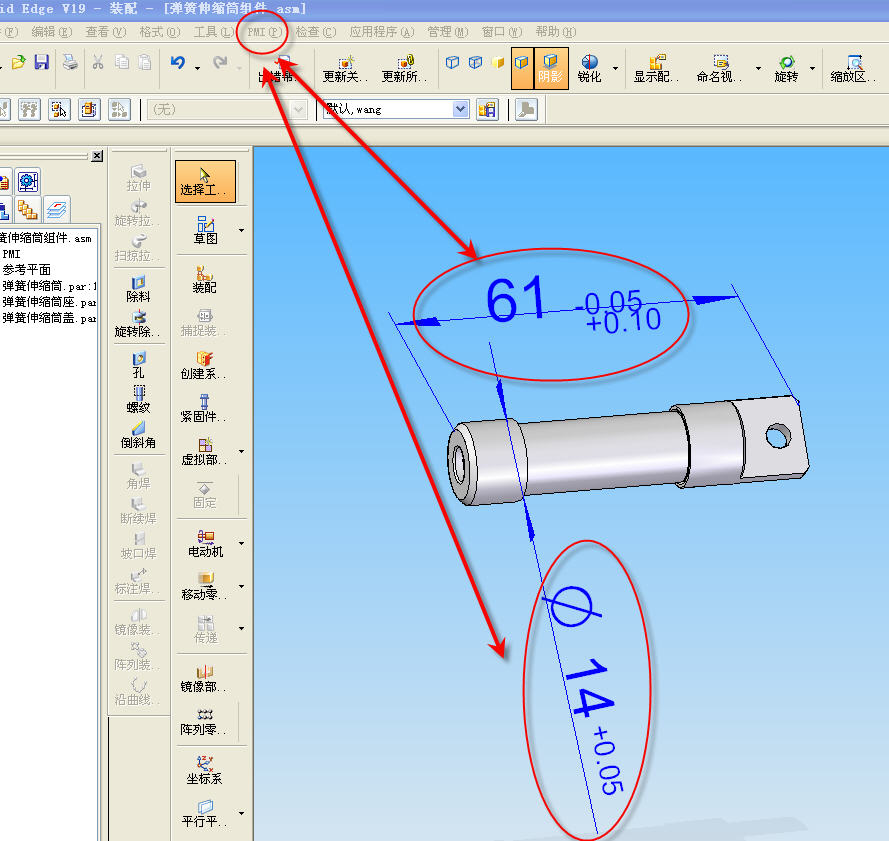Click the 锐化 sharpen tool
The width and height of the screenshot is (889, 841).
click(x=589, y=69)
